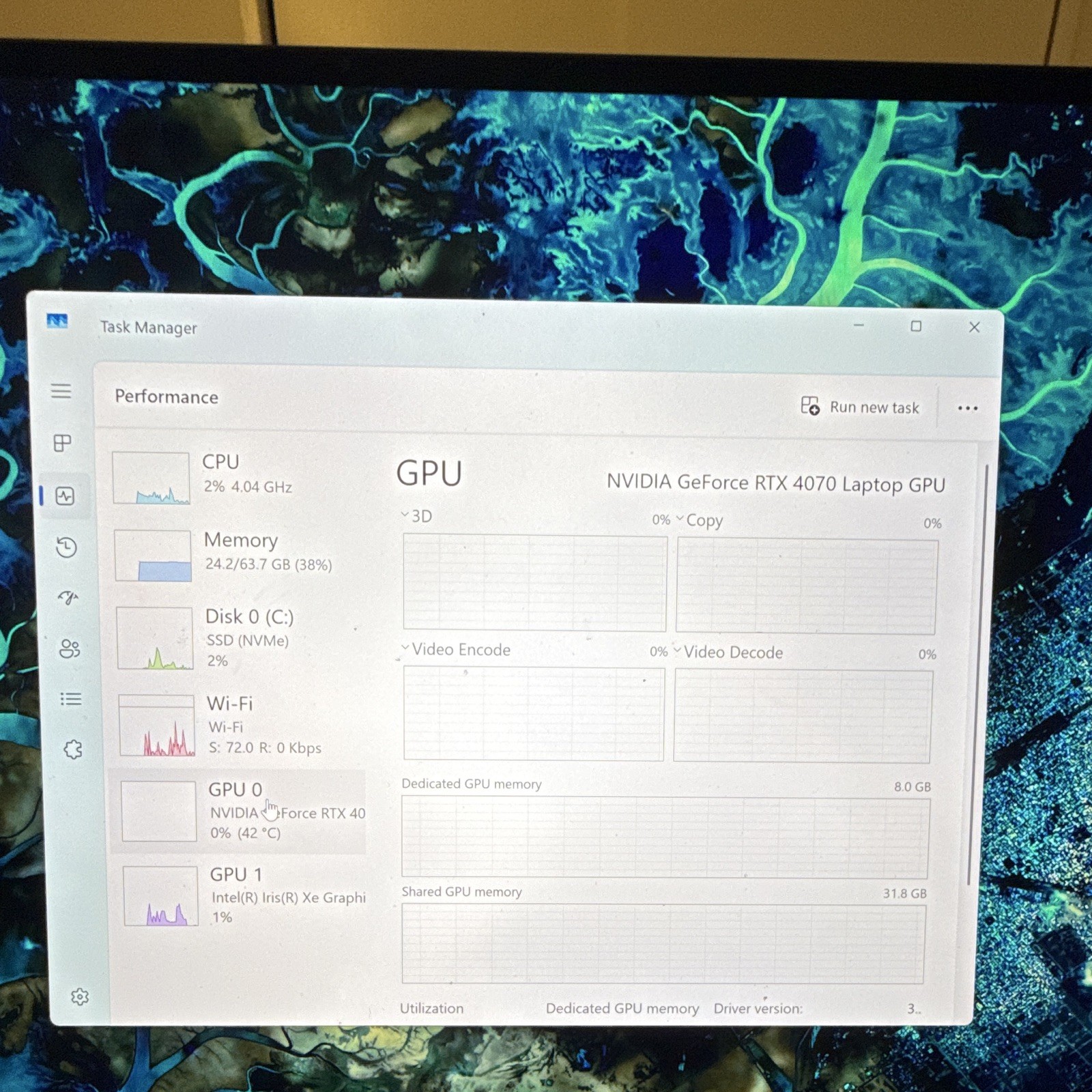The width and height of the screenshot is (1092, 1092).
Task: Click the 31.8 GB shared memory label
Action: pyautogui.click(x=905, y=893)
